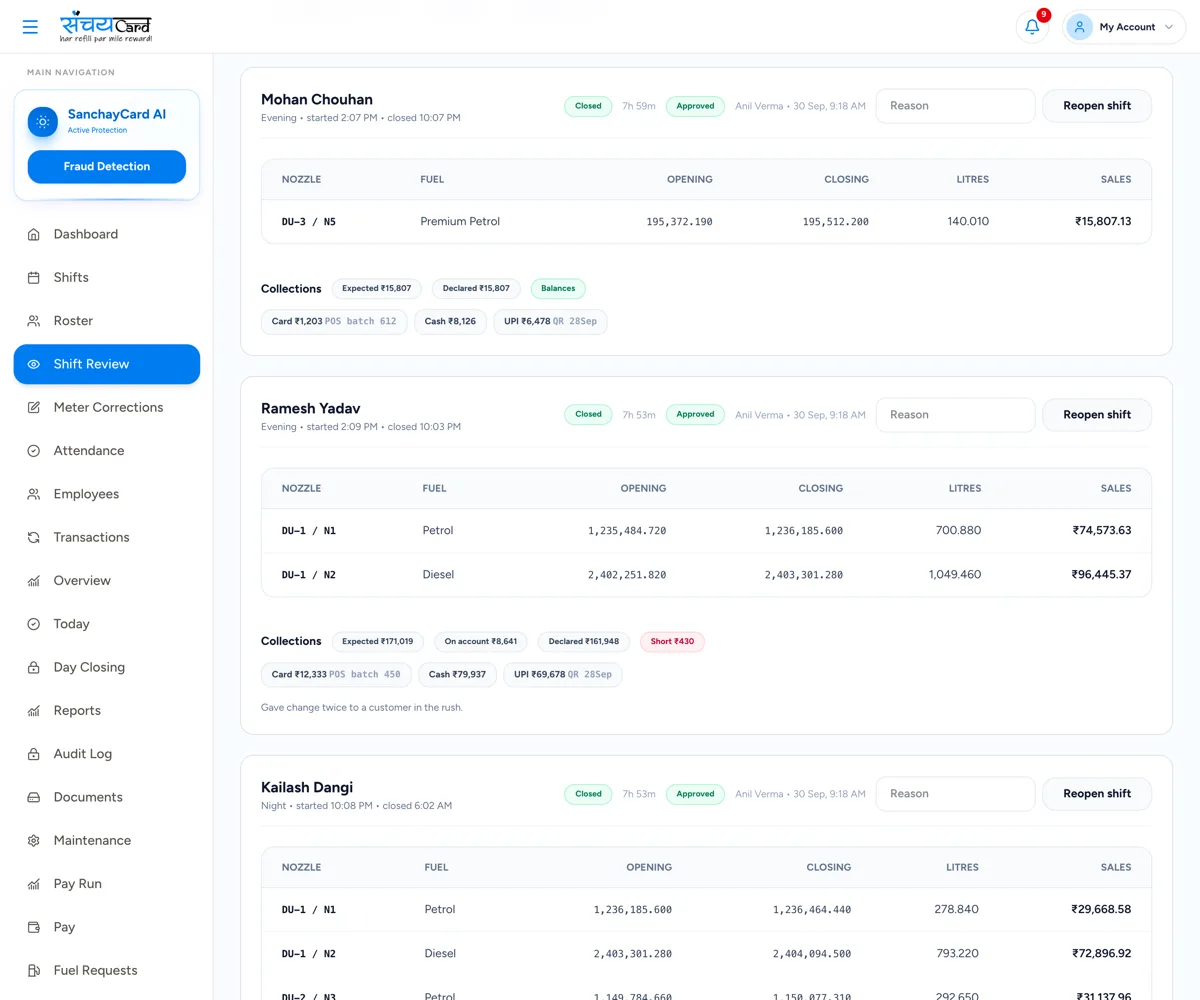This screenshot has width=1200, height=1000.
Task: Select Shift Review in sidebar
Action: coord(107,364)
